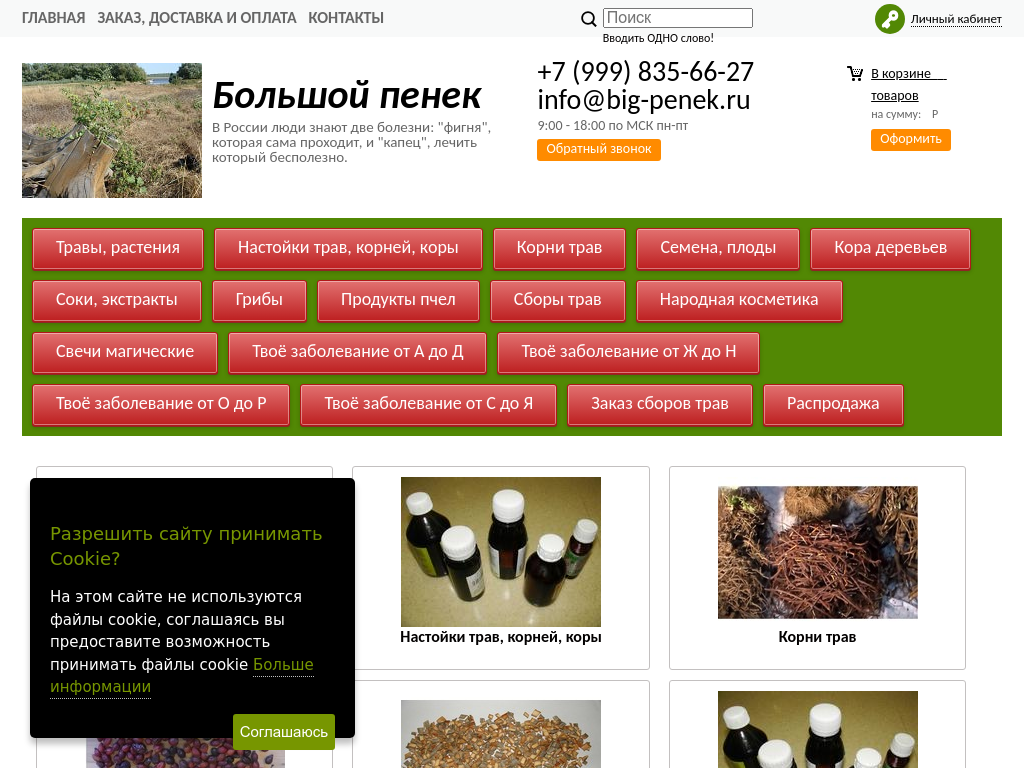Click the shopping cart icon
This screenshot has height=768, width=1024.
coord(855,73)
